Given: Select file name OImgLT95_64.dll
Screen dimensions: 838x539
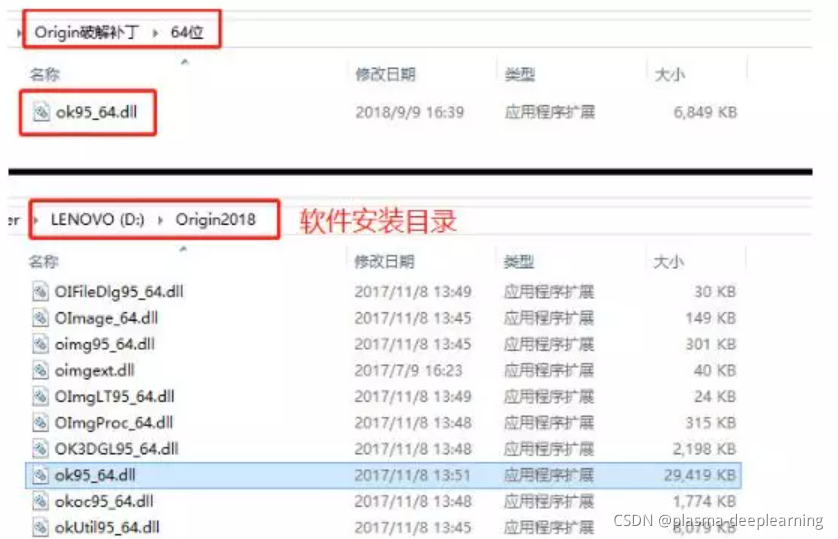Looking at the screenshot, I should coord(114,396).
